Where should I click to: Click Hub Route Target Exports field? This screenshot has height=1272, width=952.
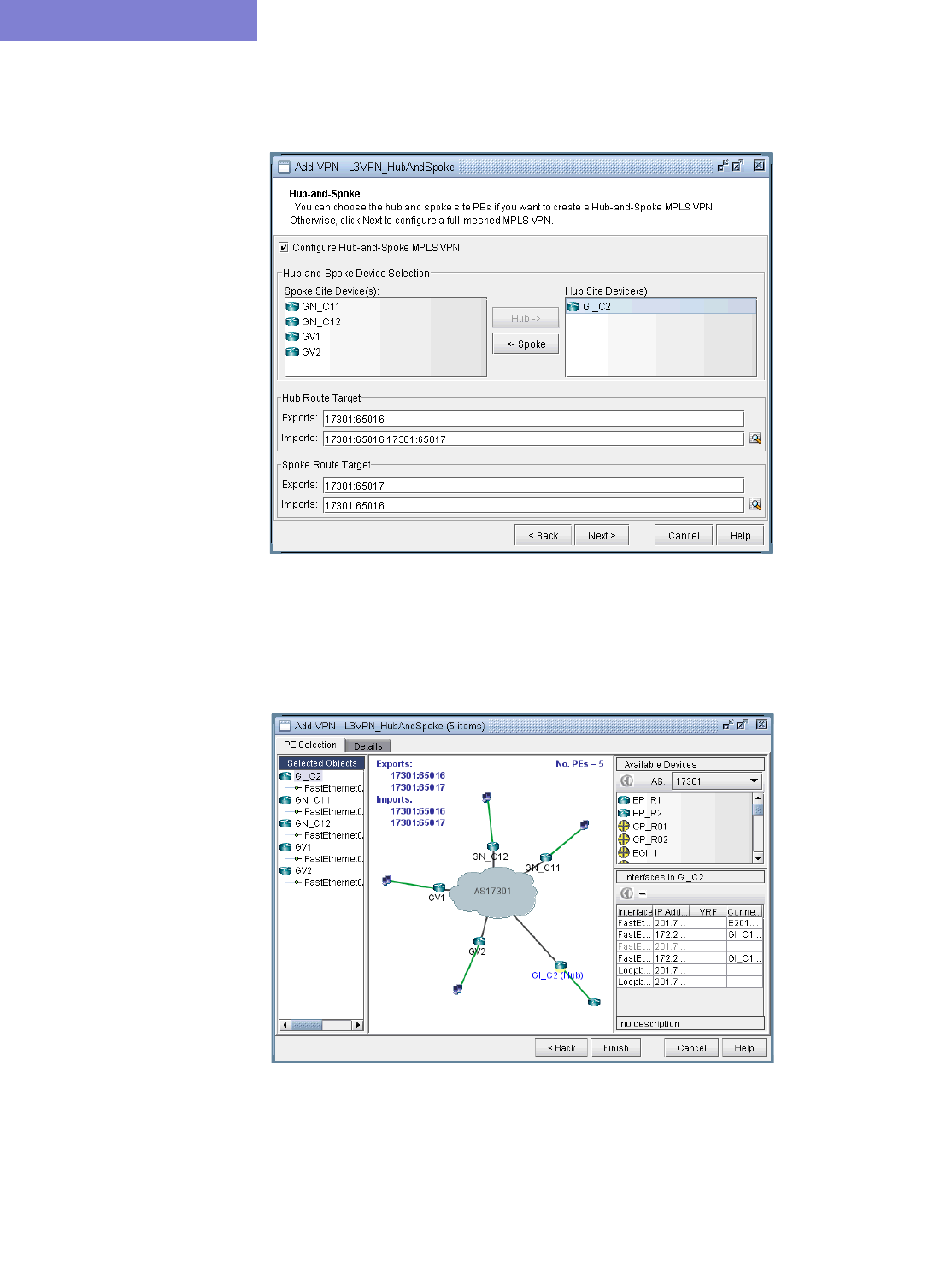[533, 419]
